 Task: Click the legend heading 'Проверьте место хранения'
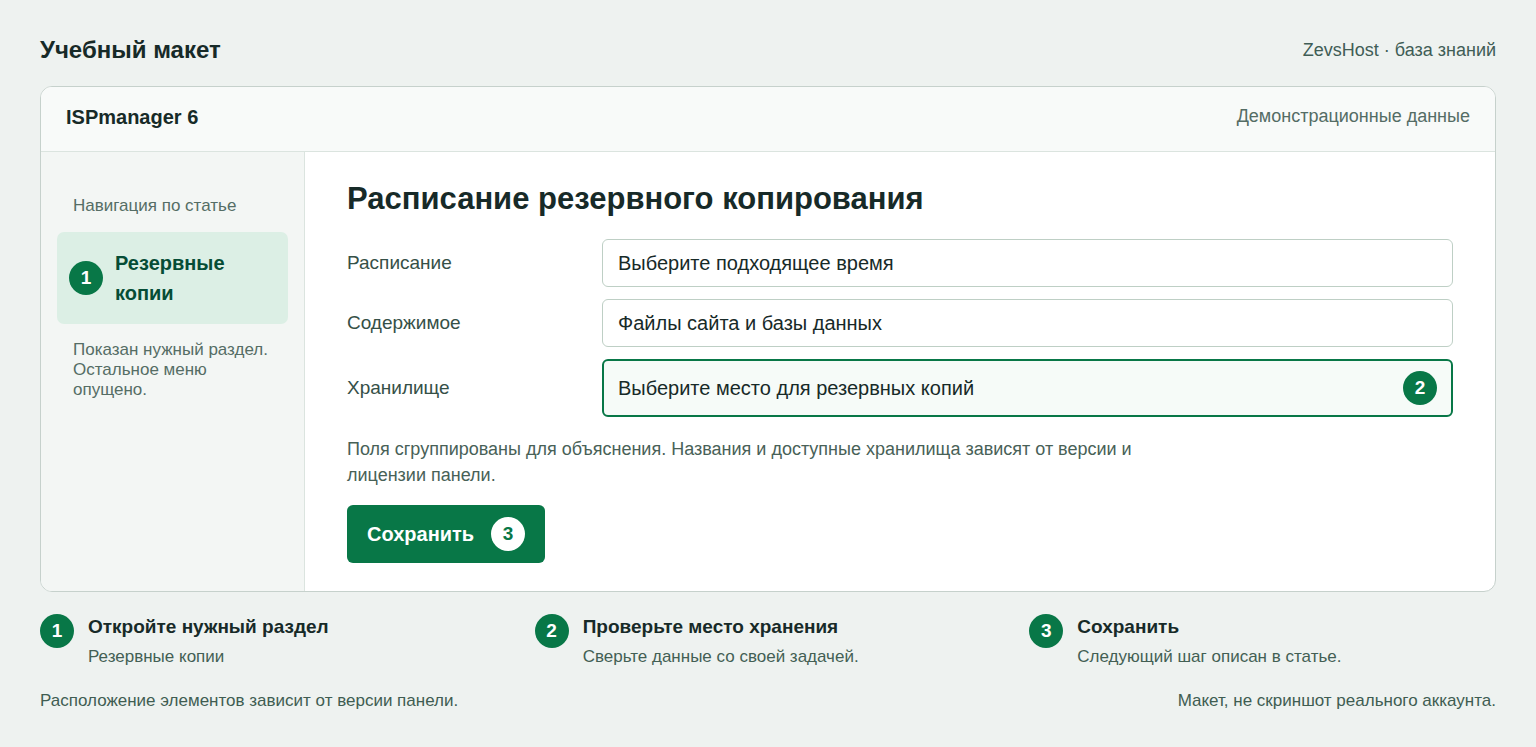710,627
